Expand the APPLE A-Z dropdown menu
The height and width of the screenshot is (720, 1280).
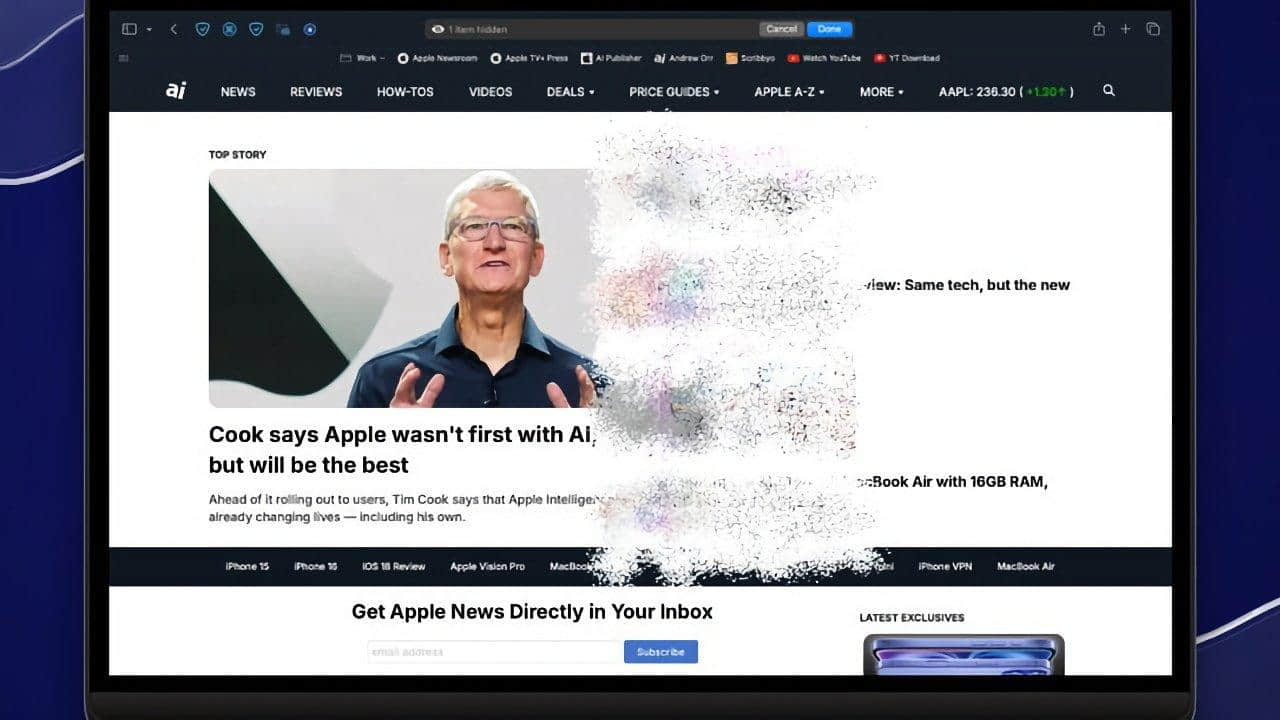pos(789,92)
